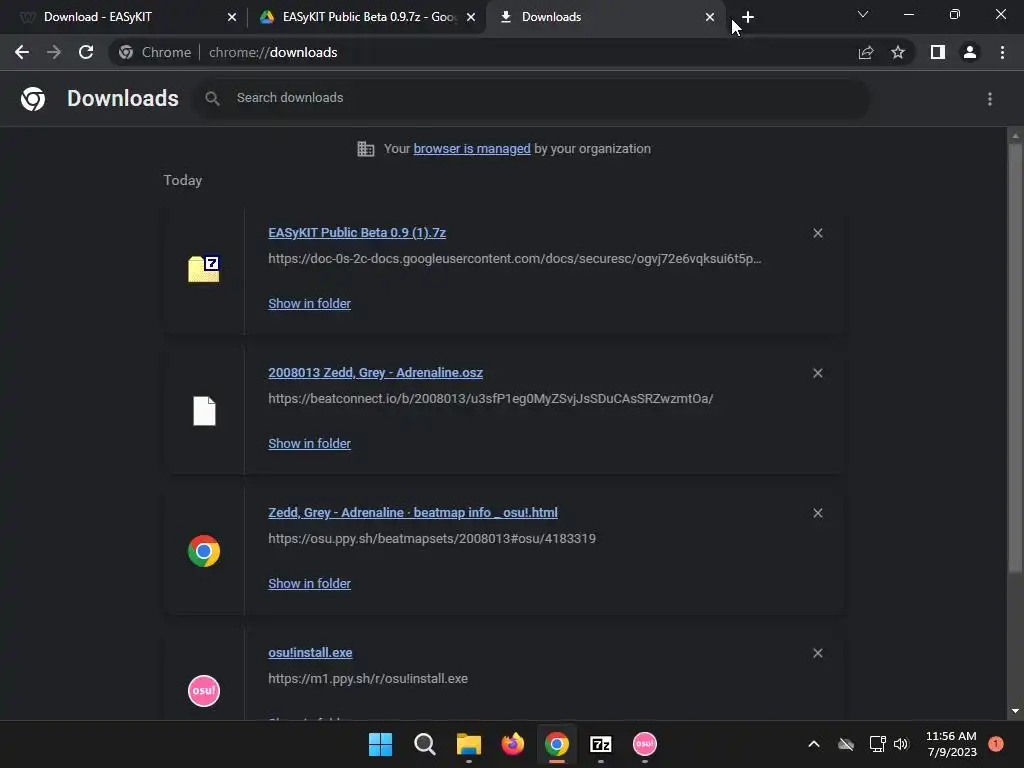1024x768 pixels.
Task: Click the scrollbar down arrow
Action: coord(1015,711)
